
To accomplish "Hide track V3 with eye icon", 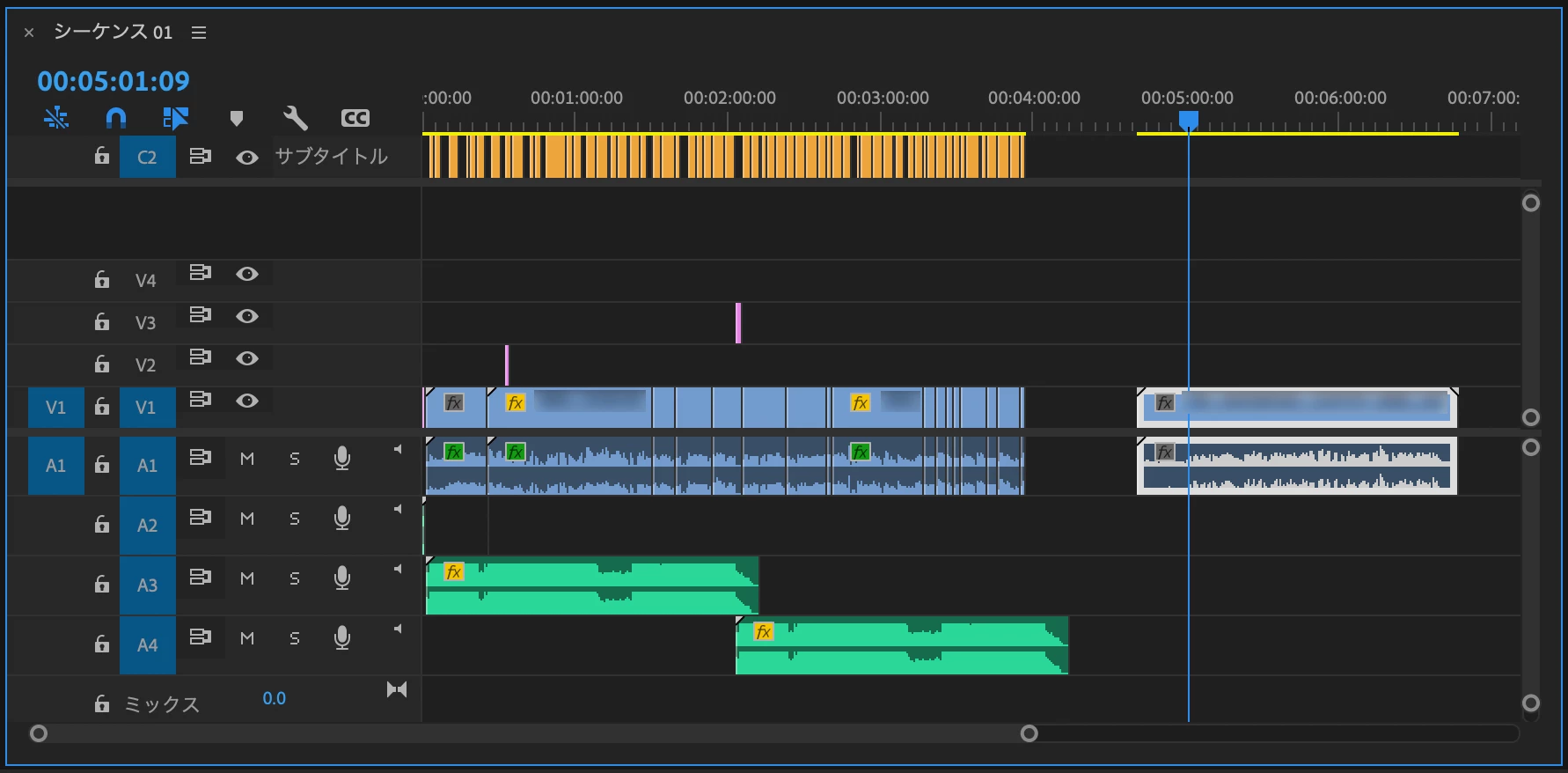I will (x=247, y=316).
